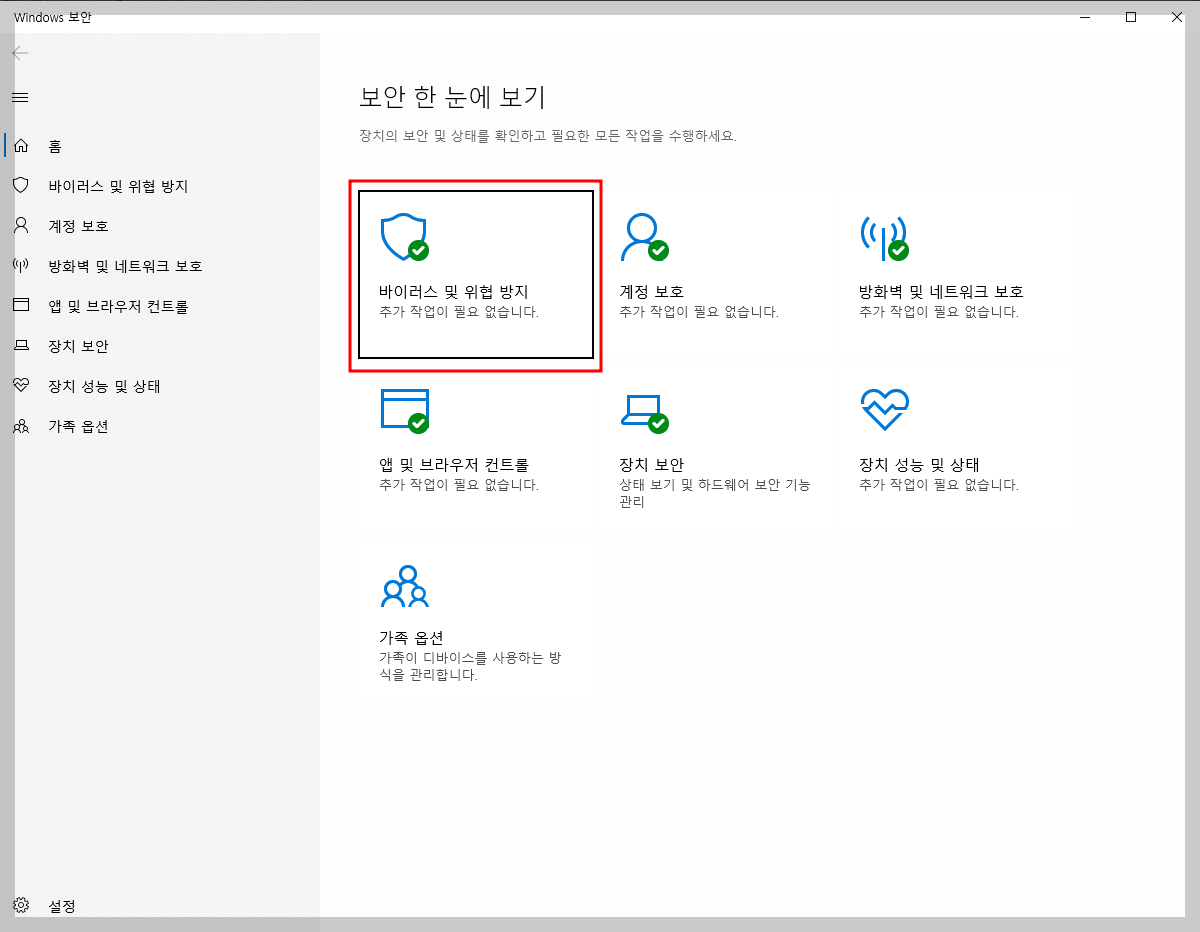Open 가족 옵션 in the sidebar
This screenshot has width=1200, height=932.
tap(78, 426)
